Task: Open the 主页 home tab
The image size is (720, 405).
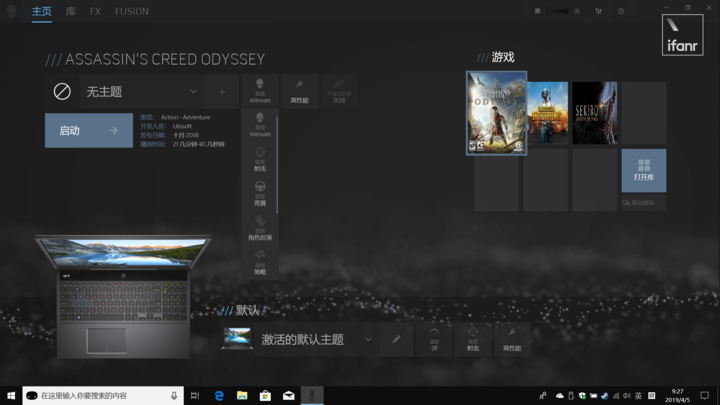Action: tap(41, 11)
